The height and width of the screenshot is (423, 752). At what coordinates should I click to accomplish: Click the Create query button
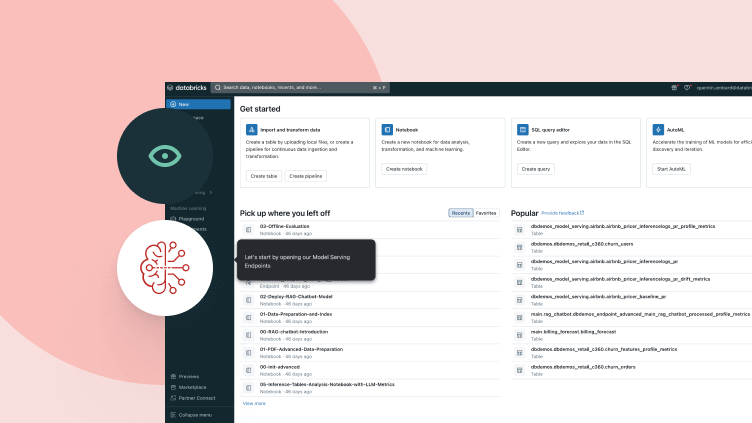pos(536,169)
